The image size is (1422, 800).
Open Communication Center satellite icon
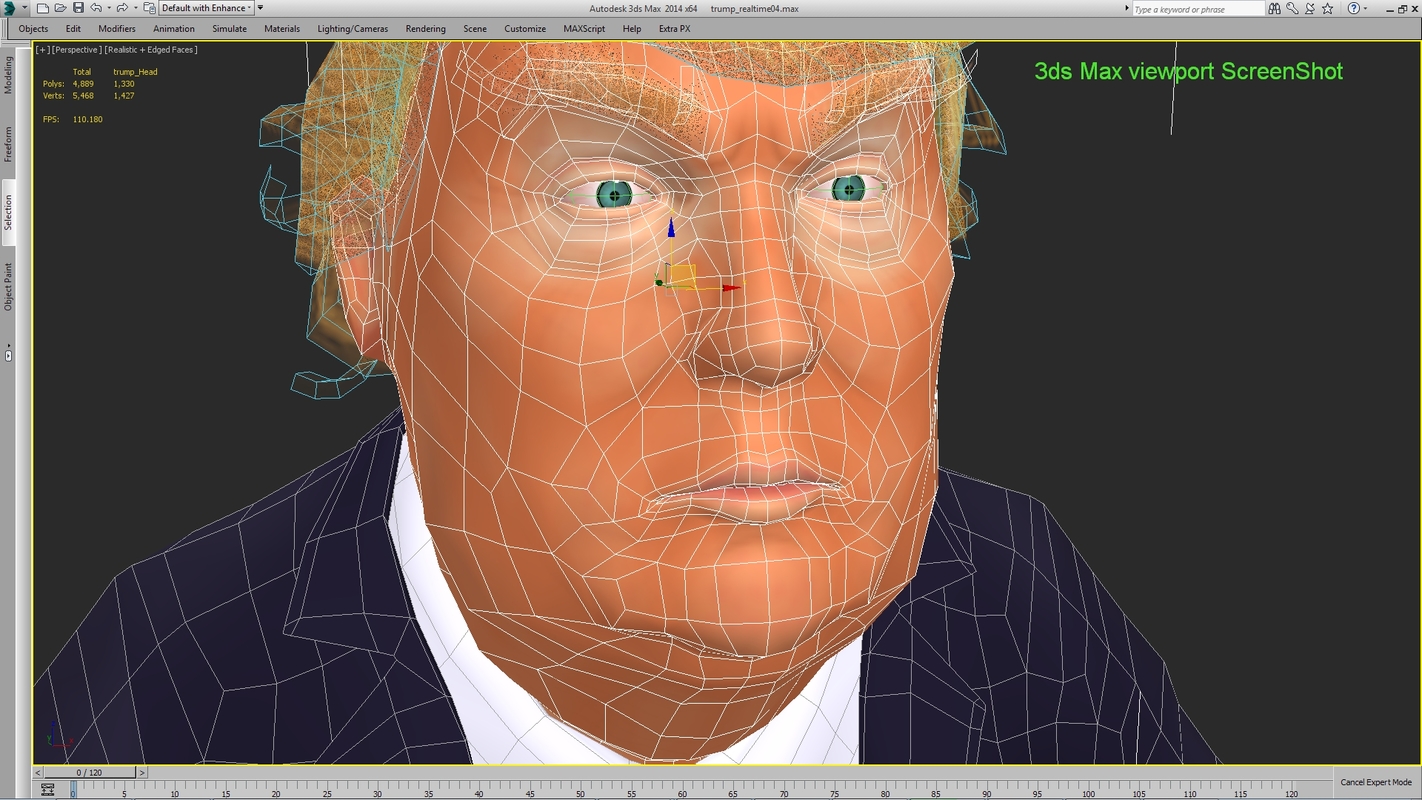1310,9
